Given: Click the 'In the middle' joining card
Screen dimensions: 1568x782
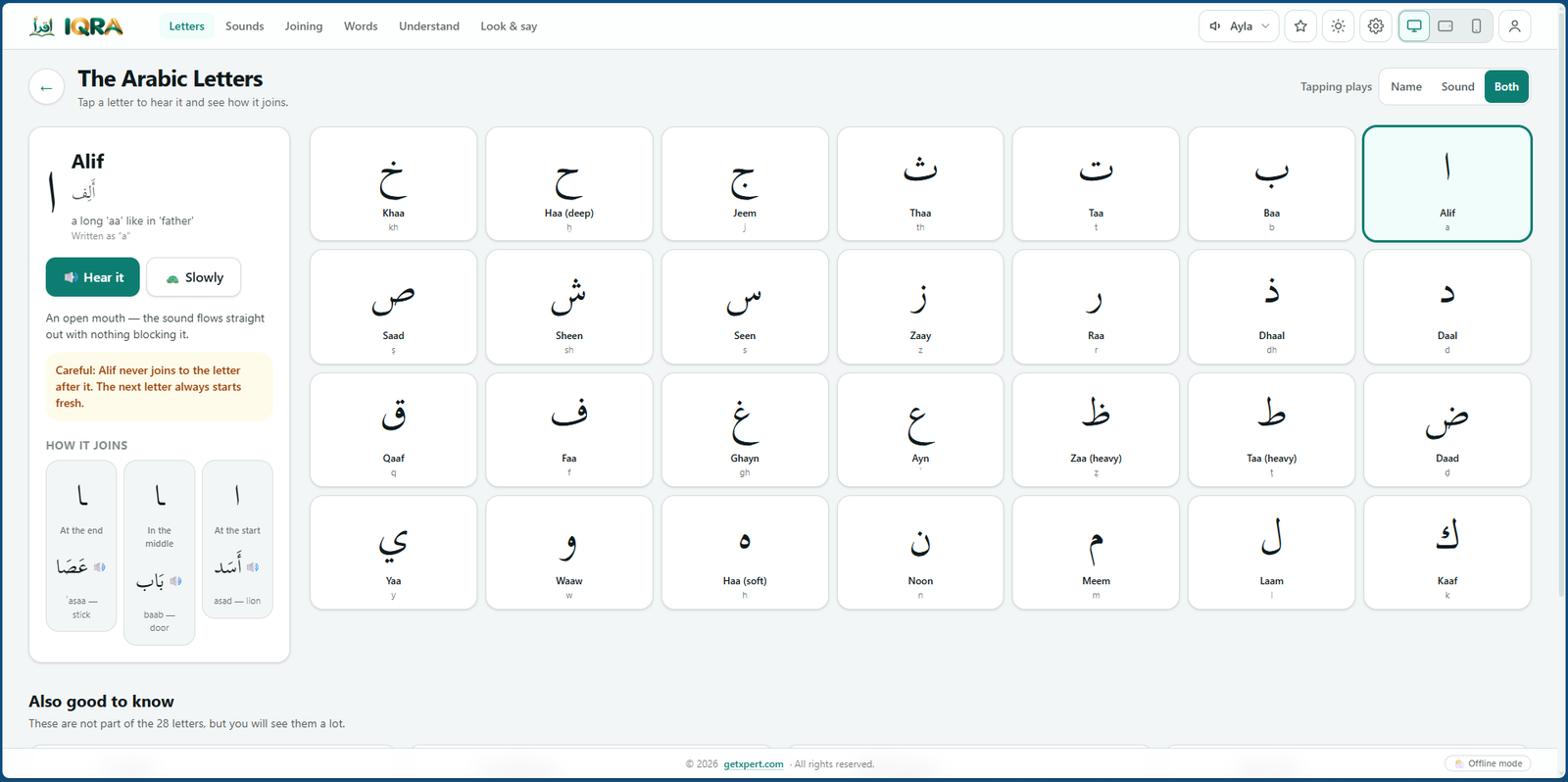Looking at the screenshot, I should pyautogui.click(x=159, y=553).
